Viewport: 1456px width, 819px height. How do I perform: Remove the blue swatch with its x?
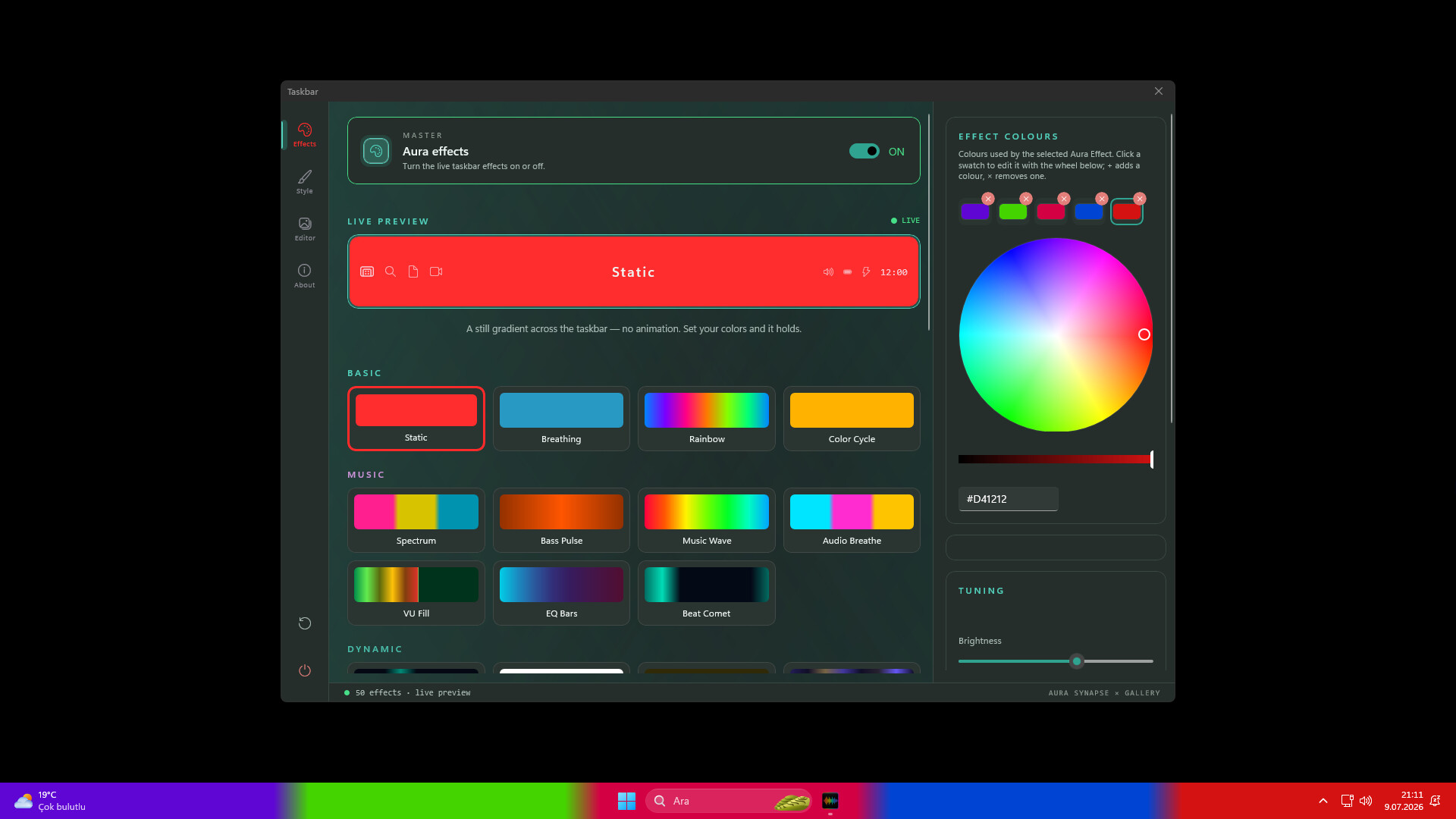(x=1102, y=199)
